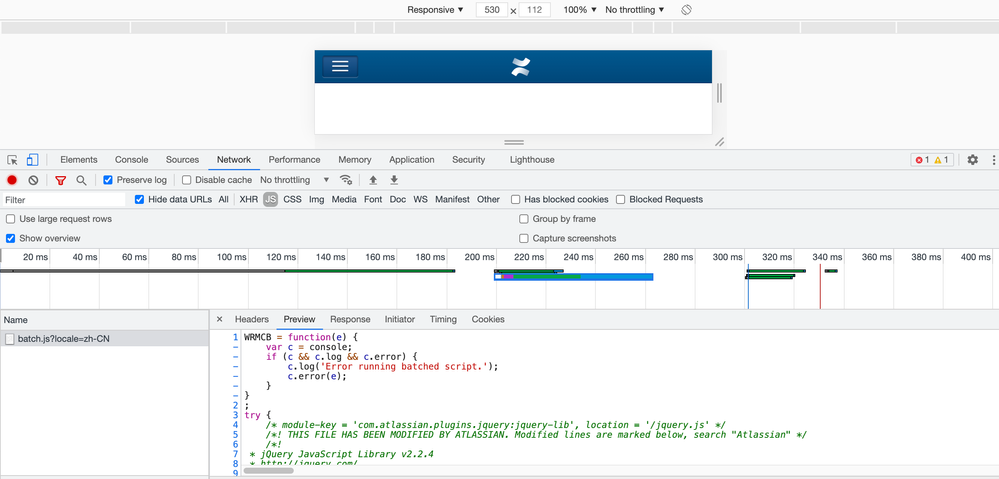Export HAR file with download arrow
The width and height of the screenshot is (999, 479).
point(394,180)
